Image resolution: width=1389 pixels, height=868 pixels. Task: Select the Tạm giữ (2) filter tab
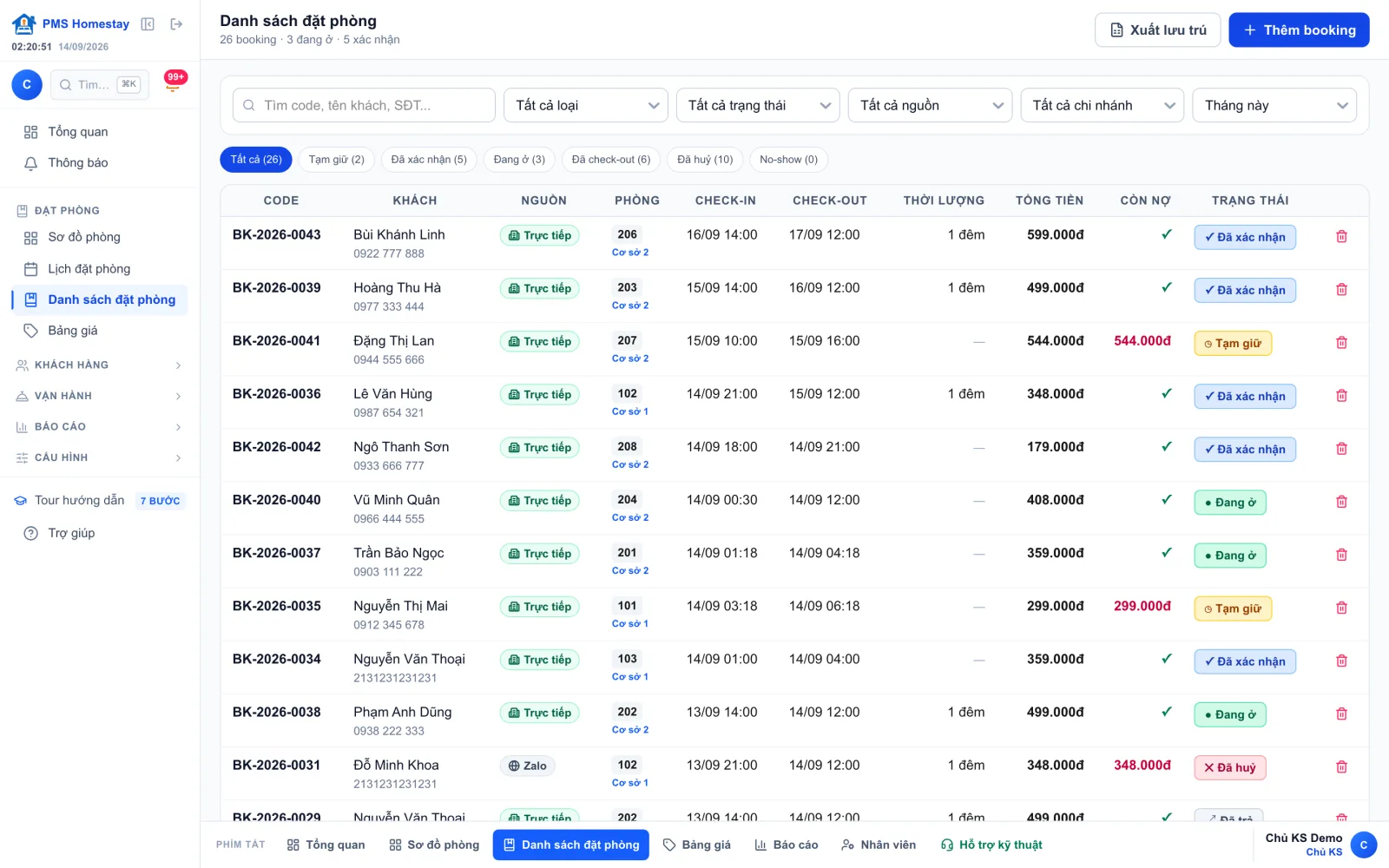coord(337,160)
